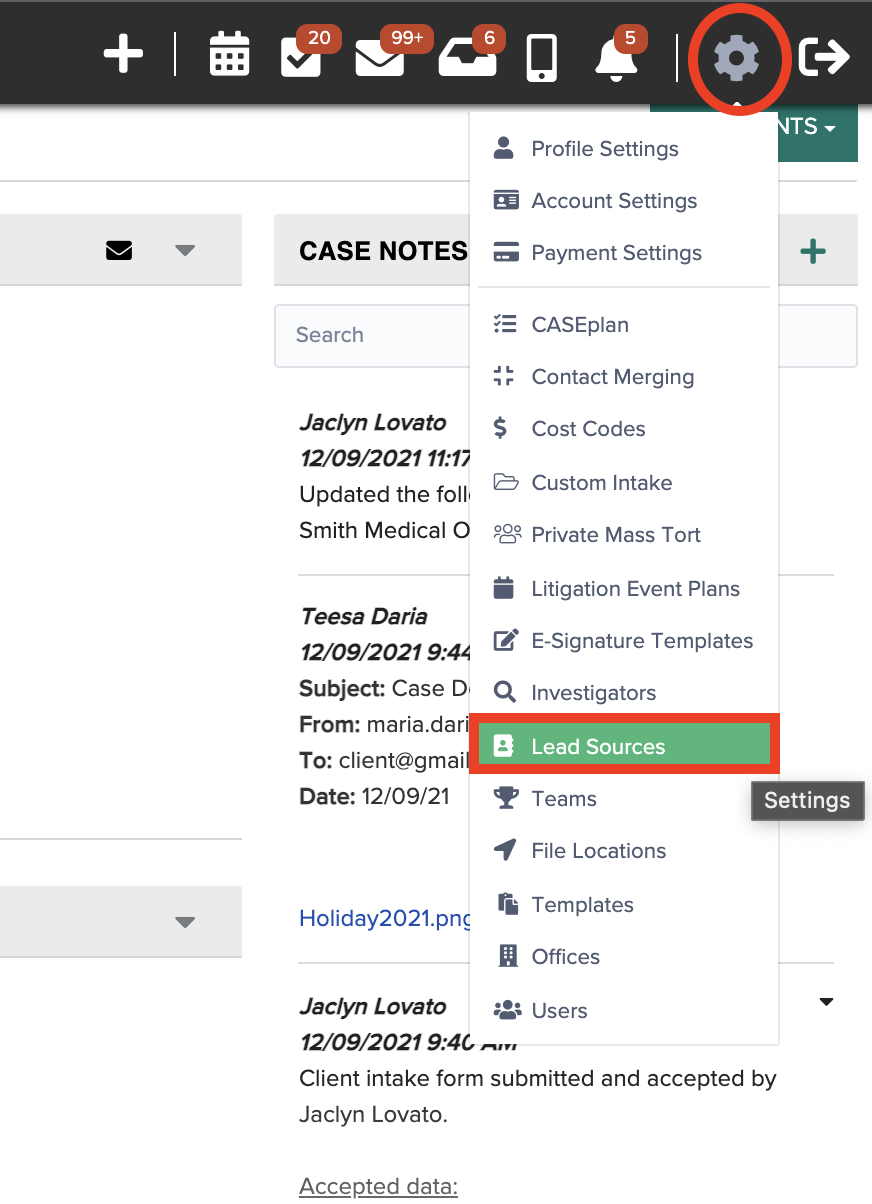This screenshot has height=1204, width=872.
Task: Open the calendar from the top toolbar
Action: (x=229, y=55)
